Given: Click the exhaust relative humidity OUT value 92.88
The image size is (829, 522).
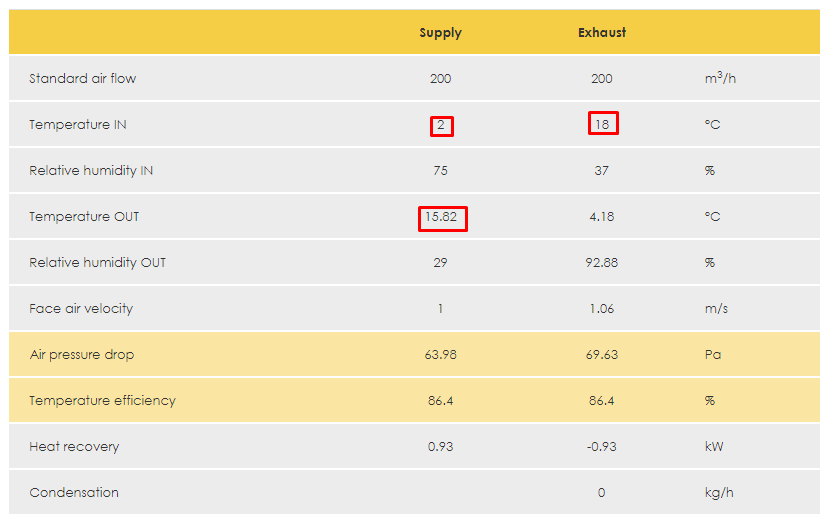Looking at the screenshot, I should (602, 263).
